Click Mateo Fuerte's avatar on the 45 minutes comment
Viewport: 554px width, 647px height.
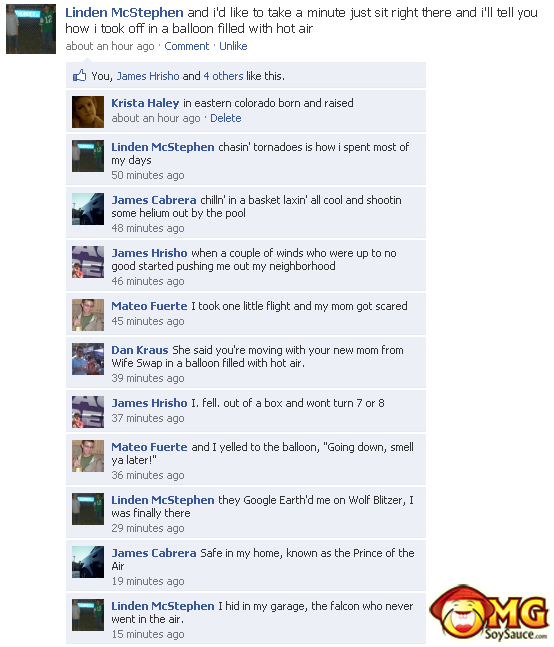[88, 315]
